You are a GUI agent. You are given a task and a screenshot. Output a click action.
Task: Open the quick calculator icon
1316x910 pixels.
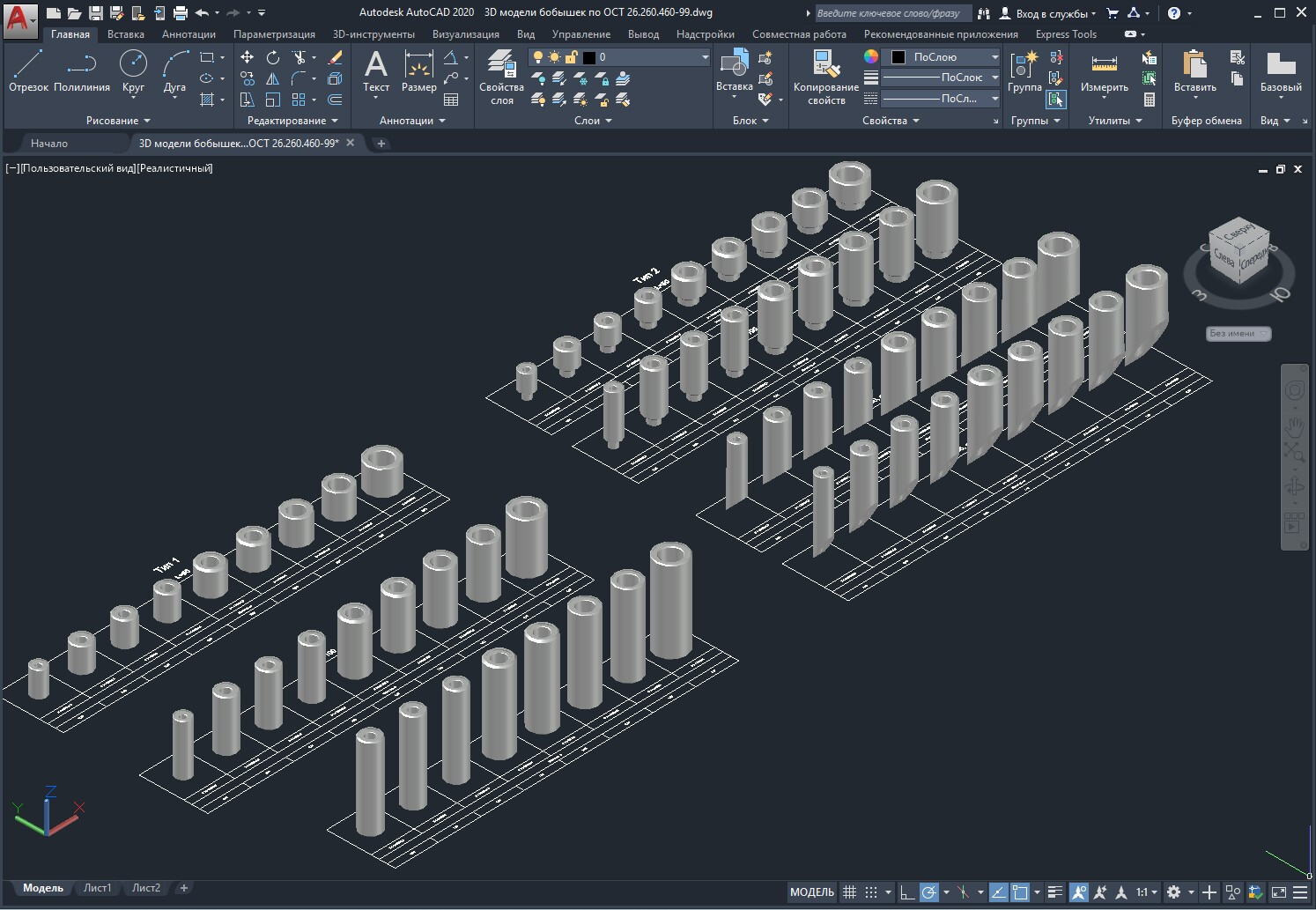point(1149,100)
